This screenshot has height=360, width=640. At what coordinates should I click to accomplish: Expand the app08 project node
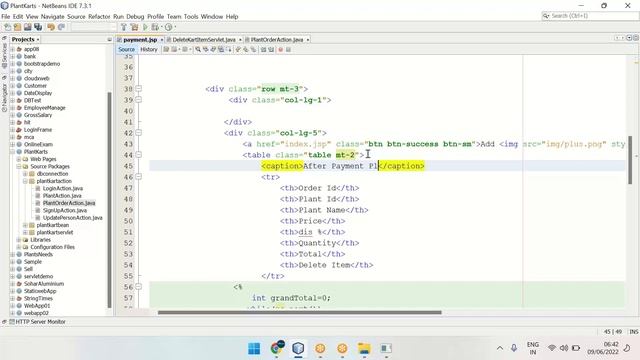pos(12,49)
